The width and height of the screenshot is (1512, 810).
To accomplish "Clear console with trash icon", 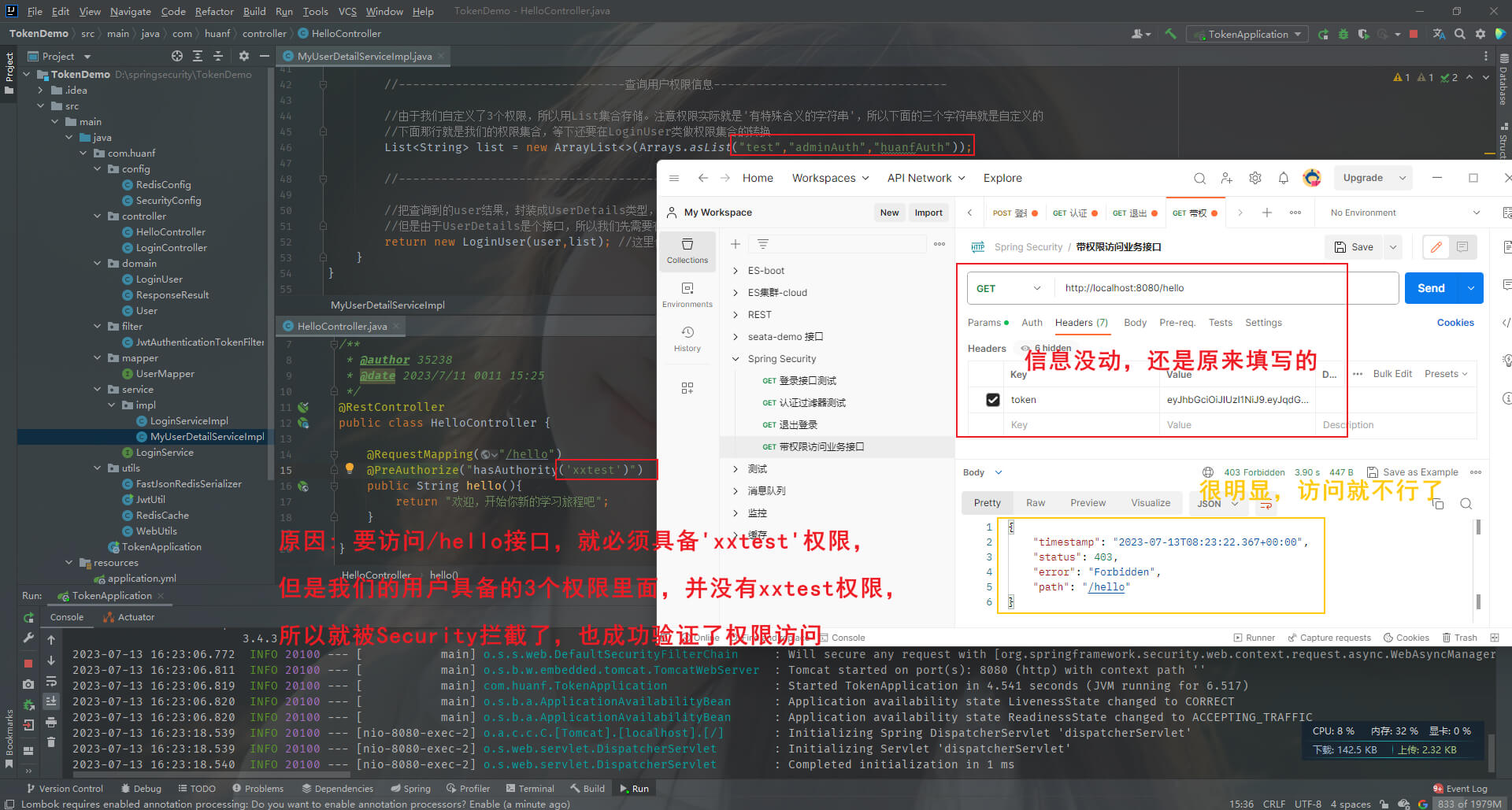I will (51, 742).
